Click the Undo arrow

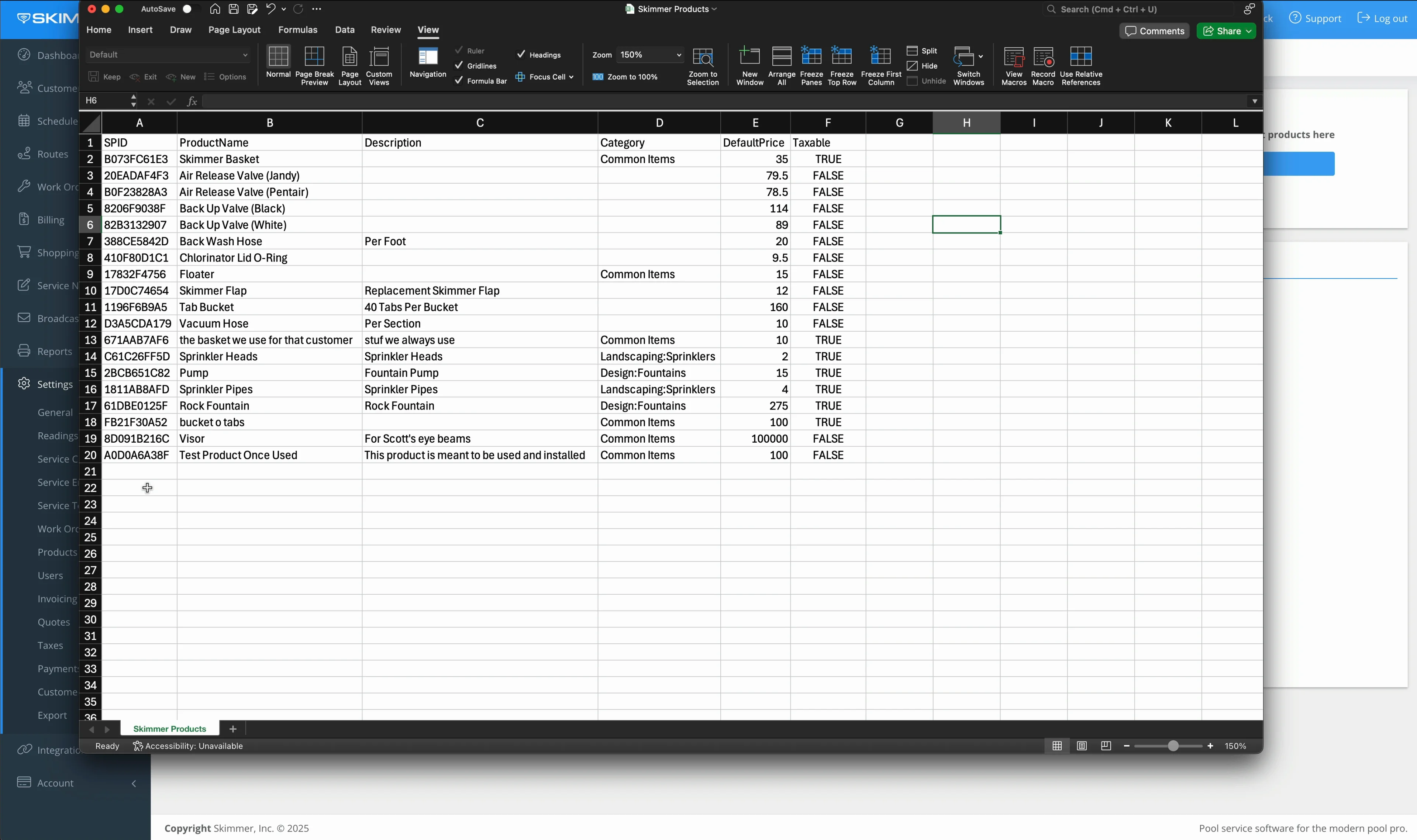pyautogui.click(x=270, y=9)
